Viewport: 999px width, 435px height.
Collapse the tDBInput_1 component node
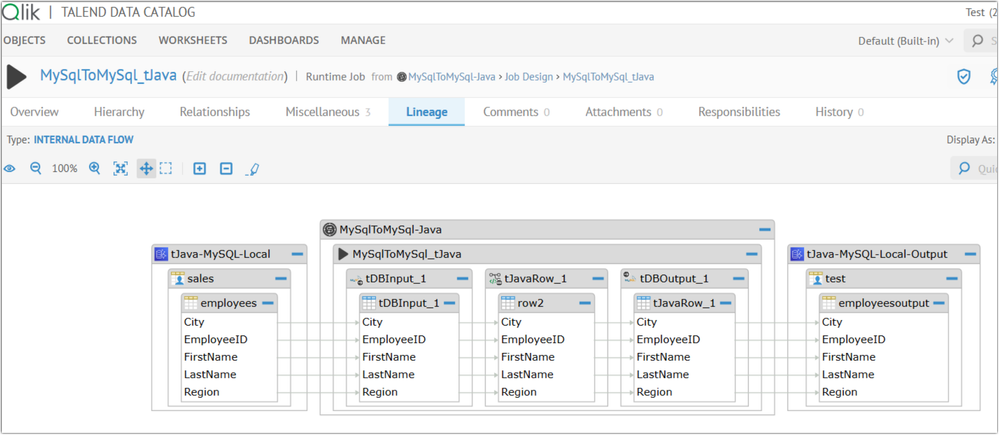click(463, 279)
